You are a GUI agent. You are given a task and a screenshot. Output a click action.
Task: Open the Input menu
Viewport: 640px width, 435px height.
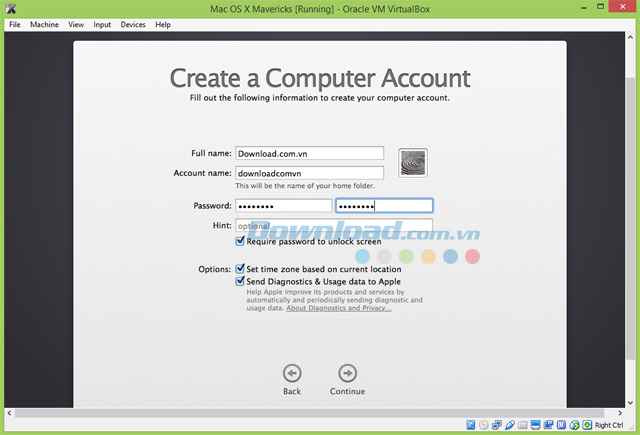(x=102, y=24)
